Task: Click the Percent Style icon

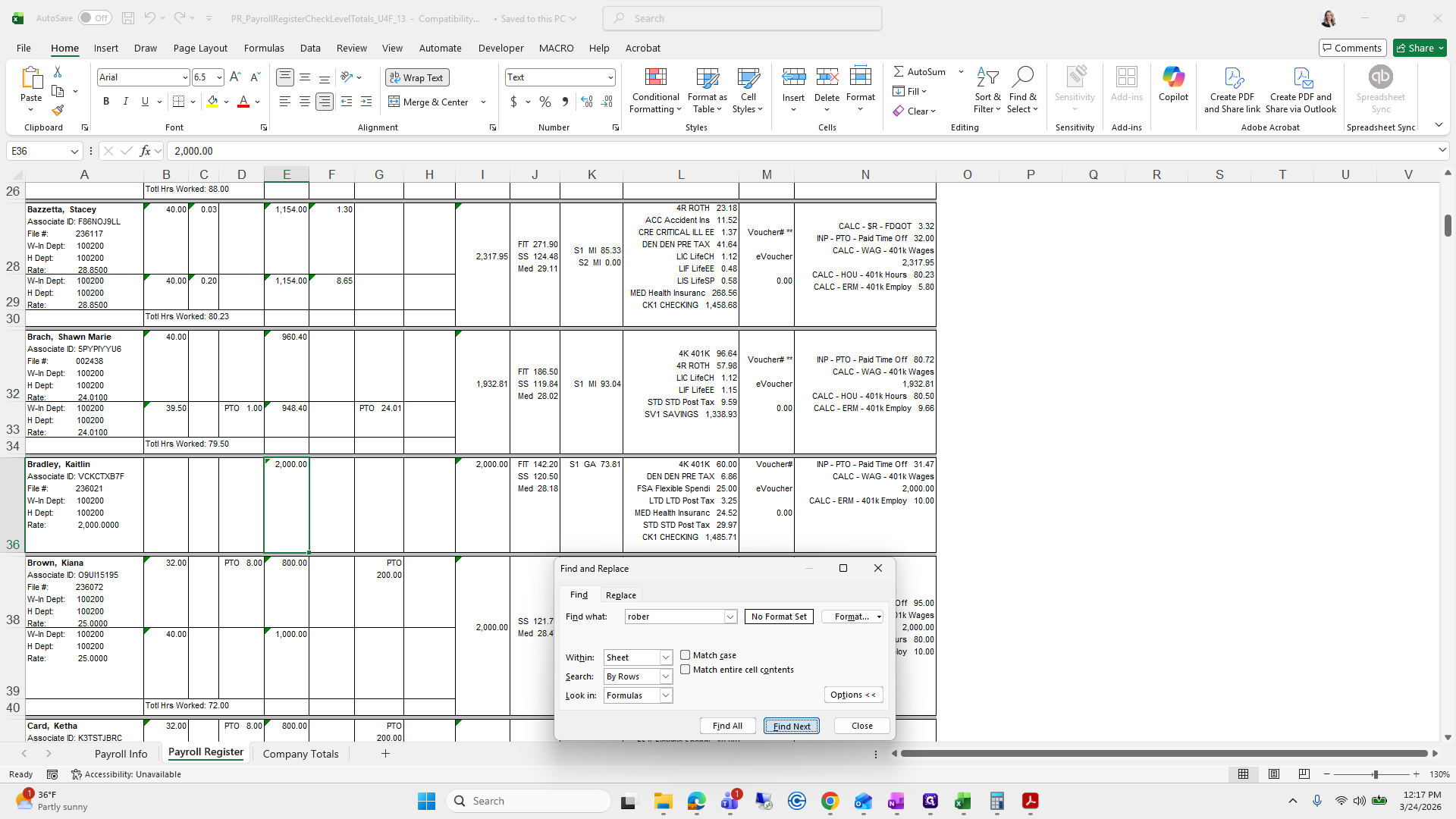Action: (x=544, y=102)
